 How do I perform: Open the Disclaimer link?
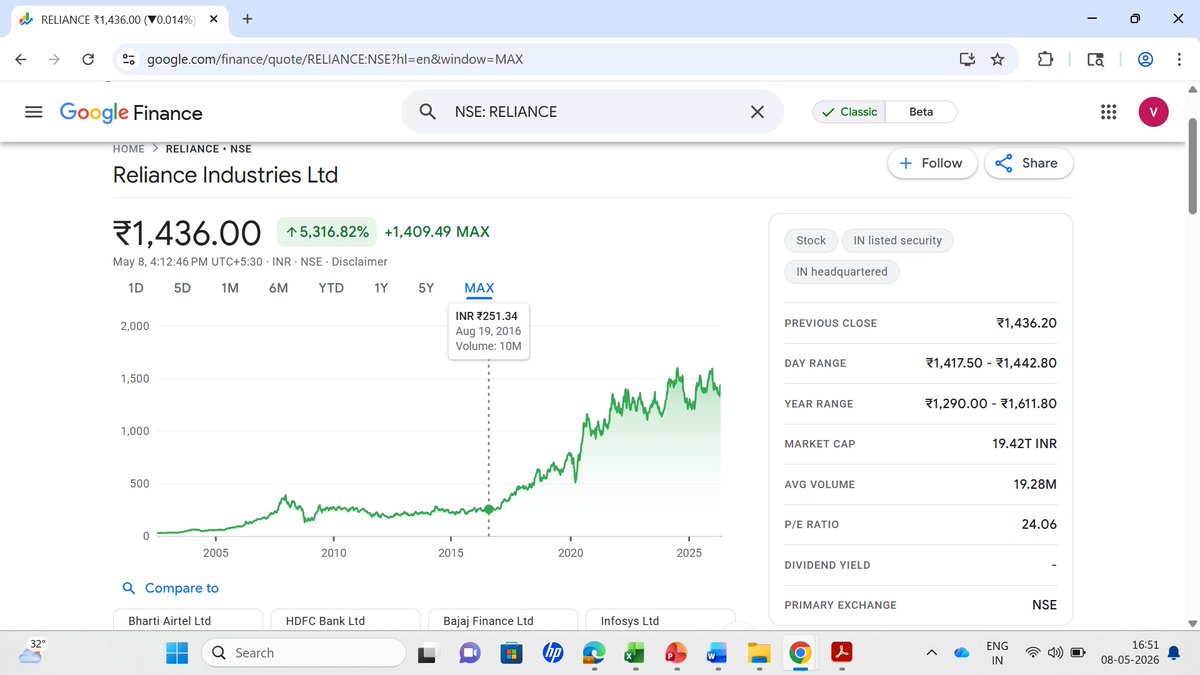pyautogui.click(x=360, y=262)
